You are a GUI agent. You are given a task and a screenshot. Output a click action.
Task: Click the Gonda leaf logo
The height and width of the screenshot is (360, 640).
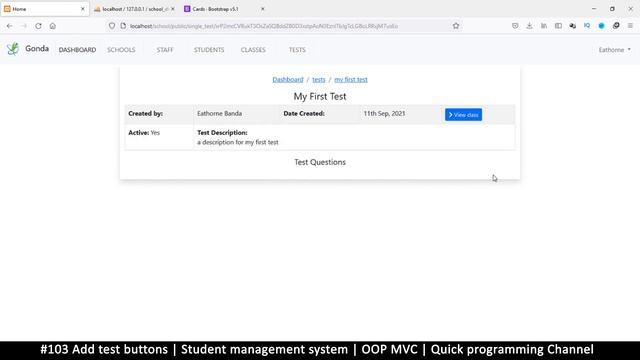point(13,49)
